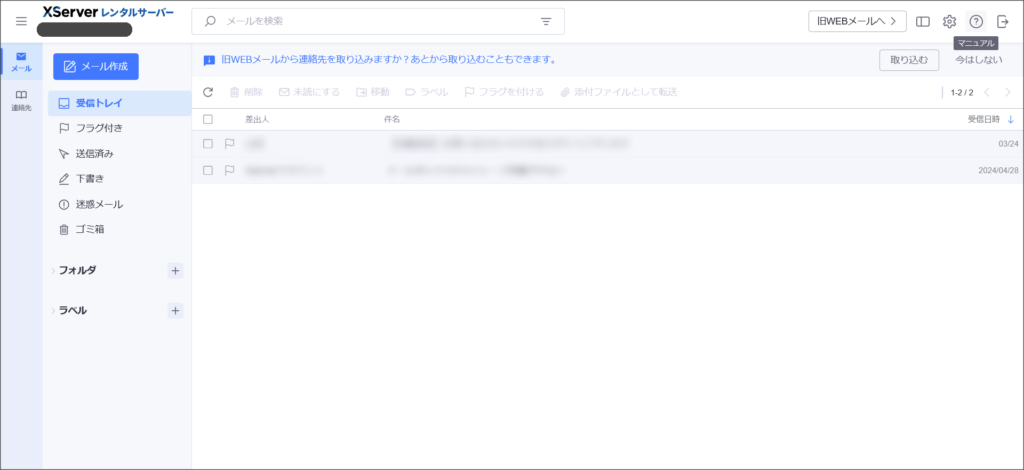Open message dated 2024/04/28
This screenshot has width=1024, height=470.
tap(607, 170)
